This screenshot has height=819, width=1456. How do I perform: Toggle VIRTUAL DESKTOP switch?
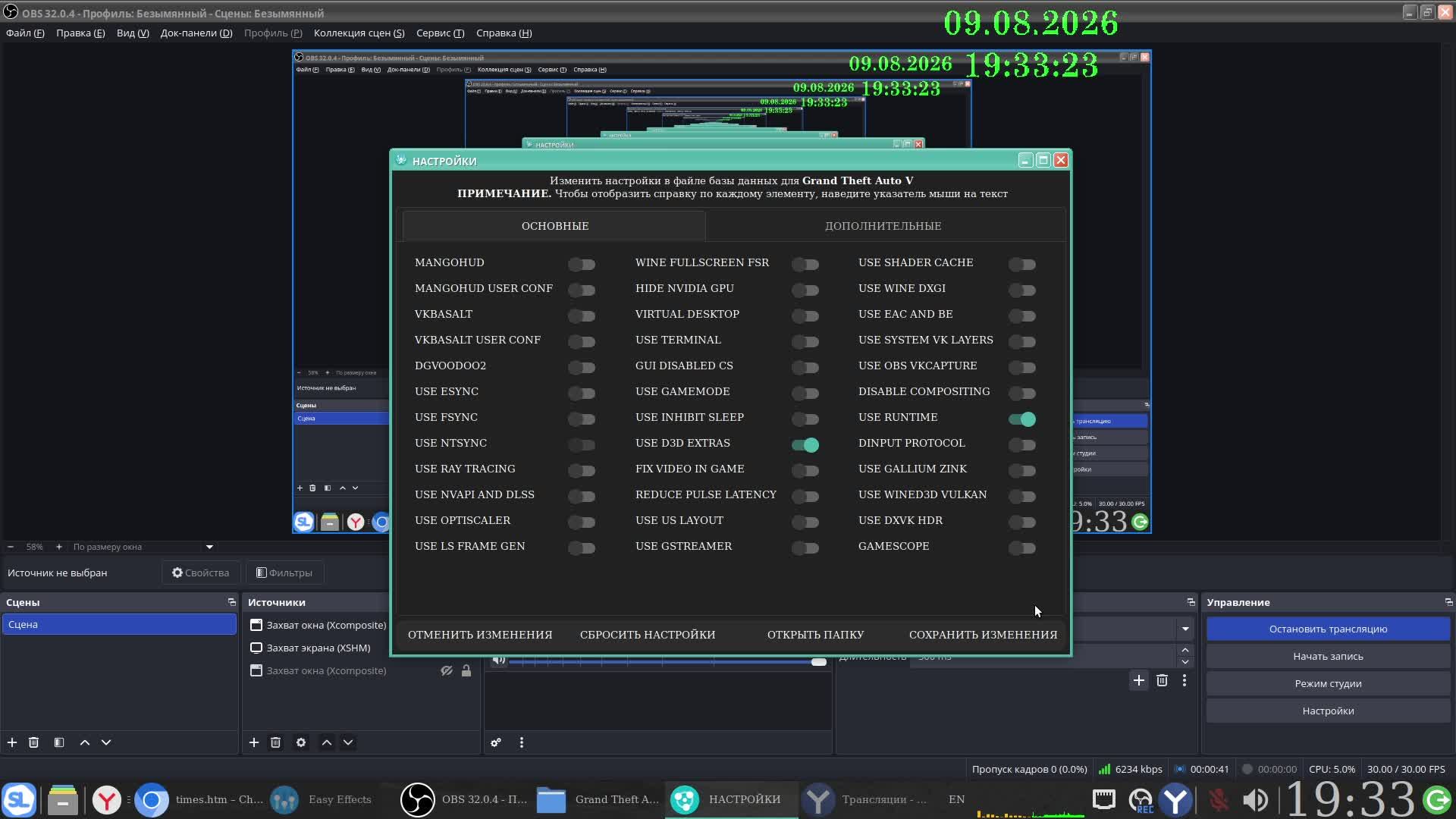click(x=805, y=315)
